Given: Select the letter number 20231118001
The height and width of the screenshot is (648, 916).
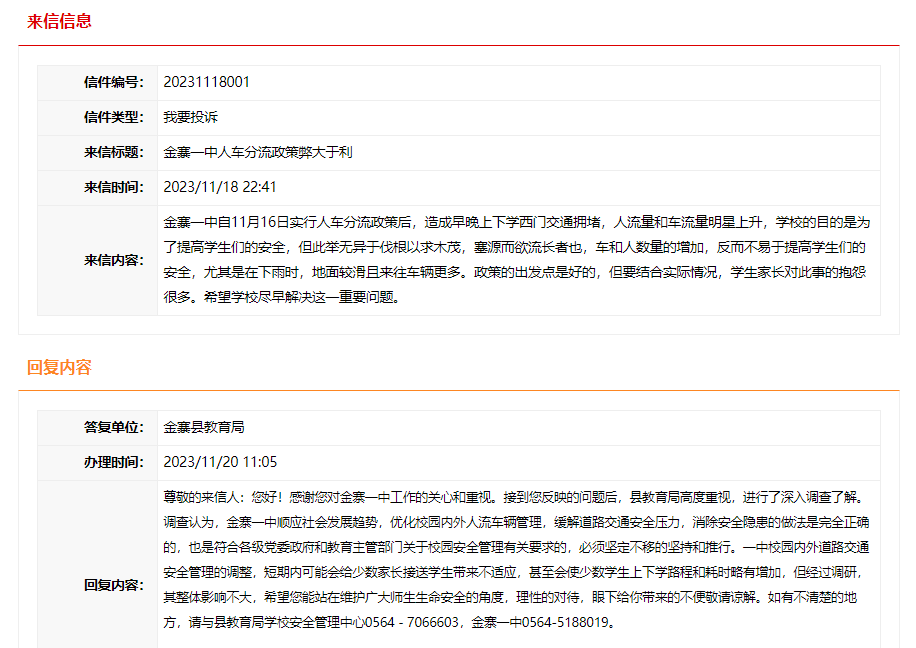Looking at the screenshot, I should pyautogui.click(x=206, y=82).
